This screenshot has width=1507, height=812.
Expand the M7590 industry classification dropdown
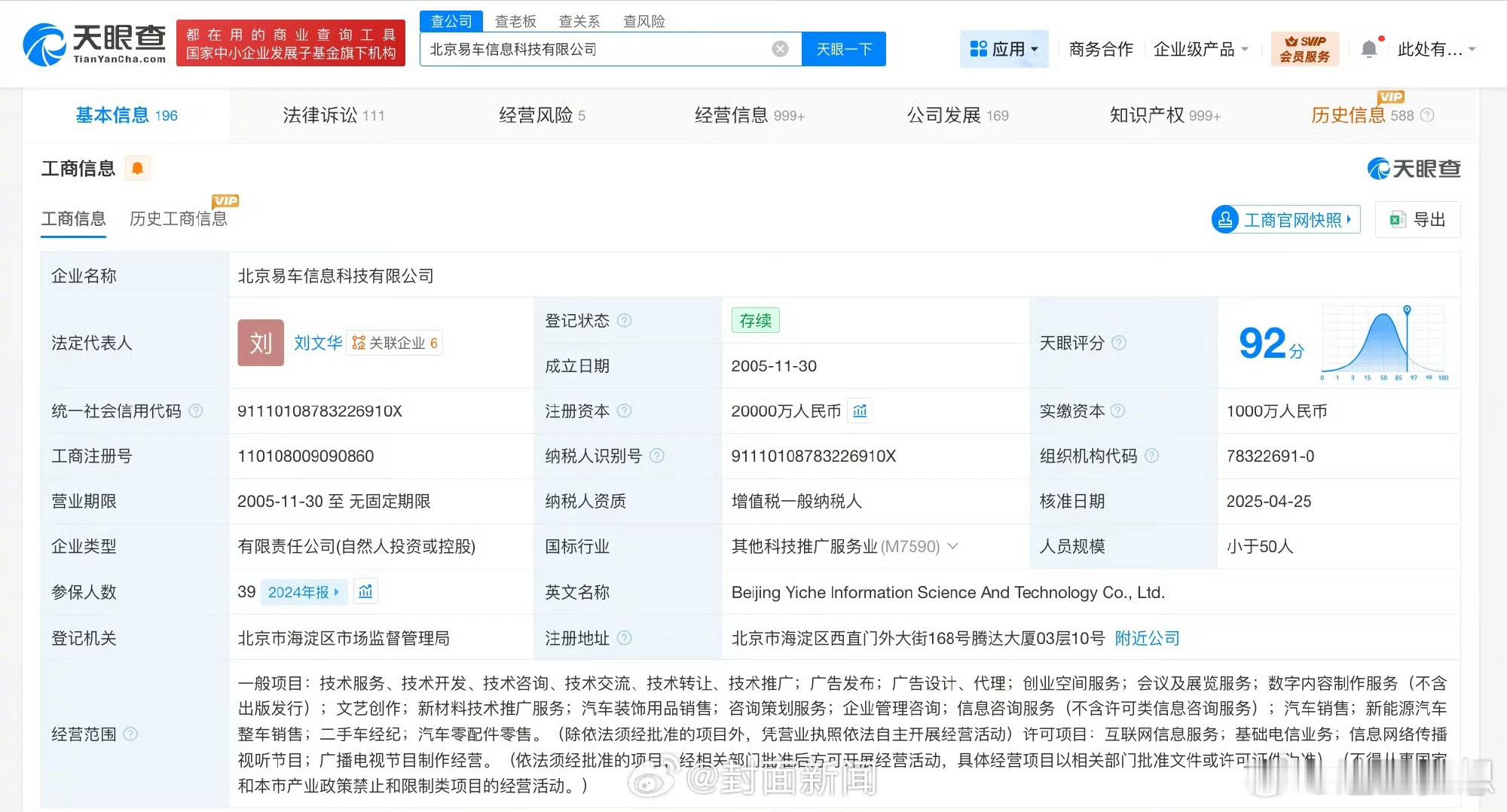click(x=953, y=547)
